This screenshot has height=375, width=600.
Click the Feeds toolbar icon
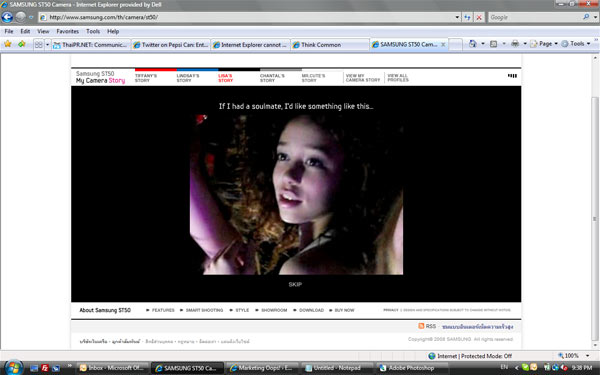coord(494,44)
